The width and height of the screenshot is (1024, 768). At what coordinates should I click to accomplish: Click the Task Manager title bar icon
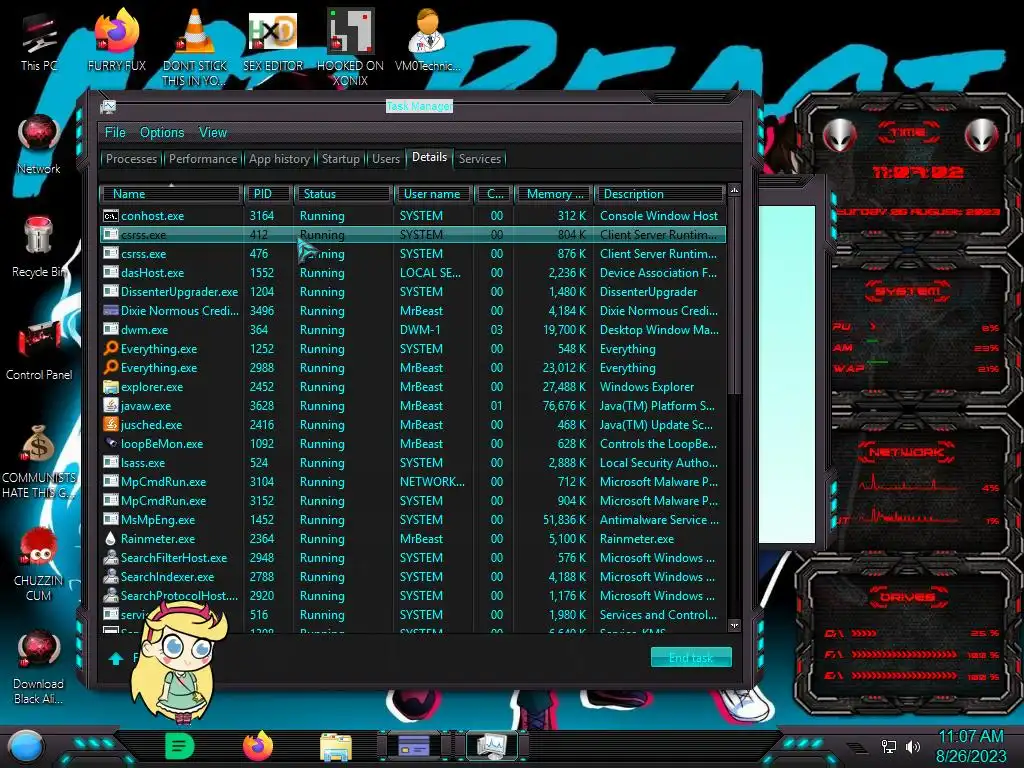point(108,106)
